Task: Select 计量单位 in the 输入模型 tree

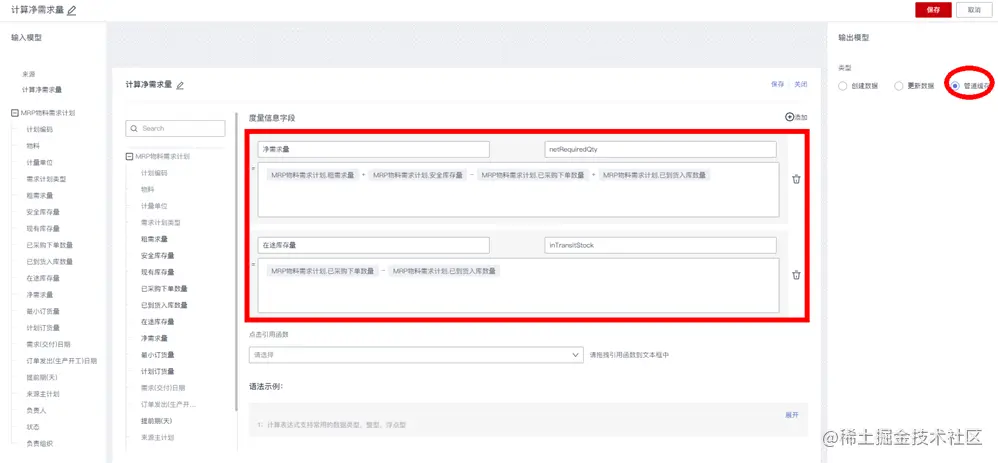Action: 39,162
